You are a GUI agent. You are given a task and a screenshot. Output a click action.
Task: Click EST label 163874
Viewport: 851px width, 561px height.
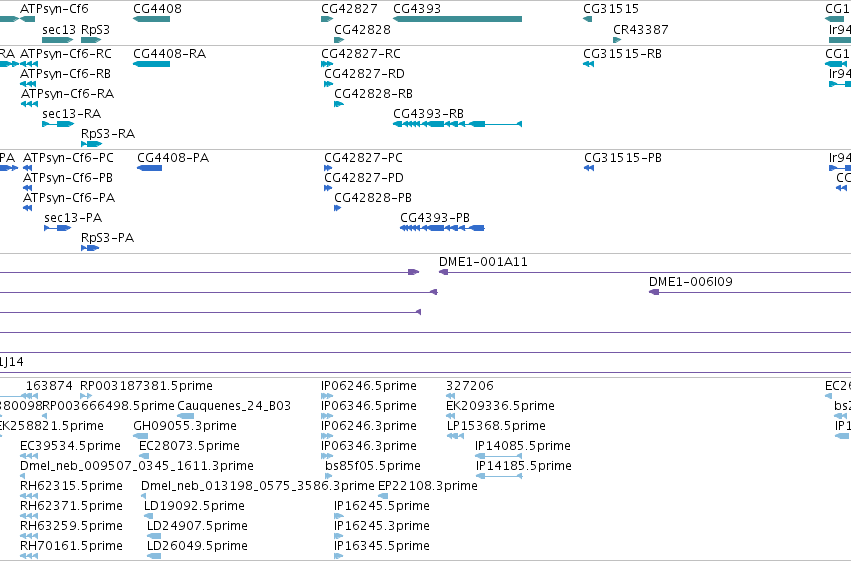(x=49, y=386)
